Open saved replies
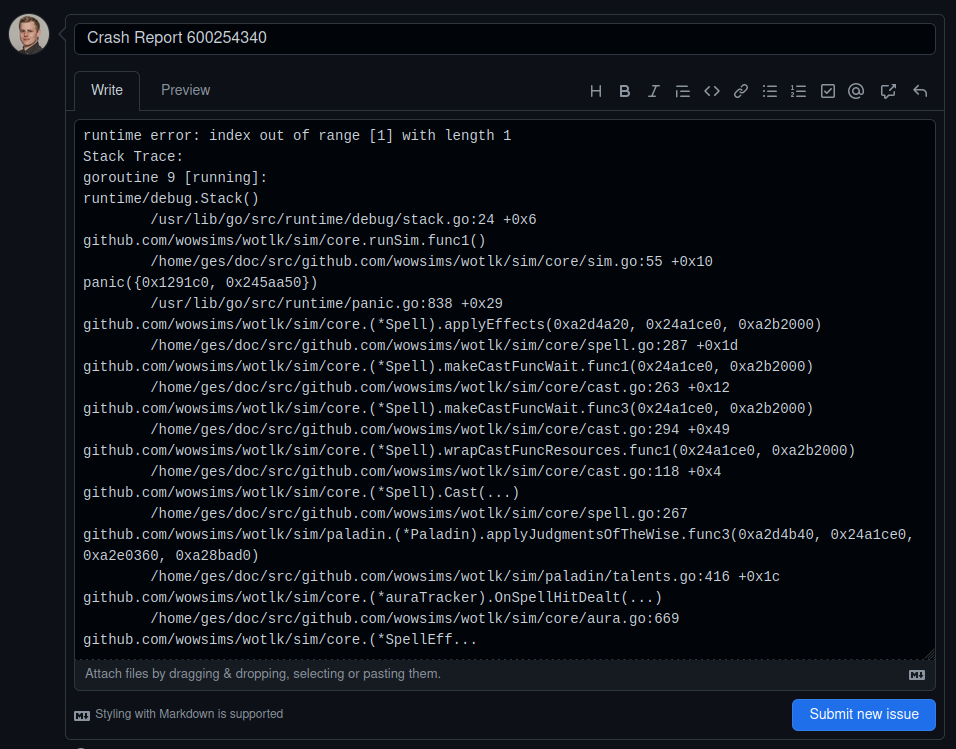Image resolution: width=956 pixels, height=749 pixels. [x=888, y=90]
